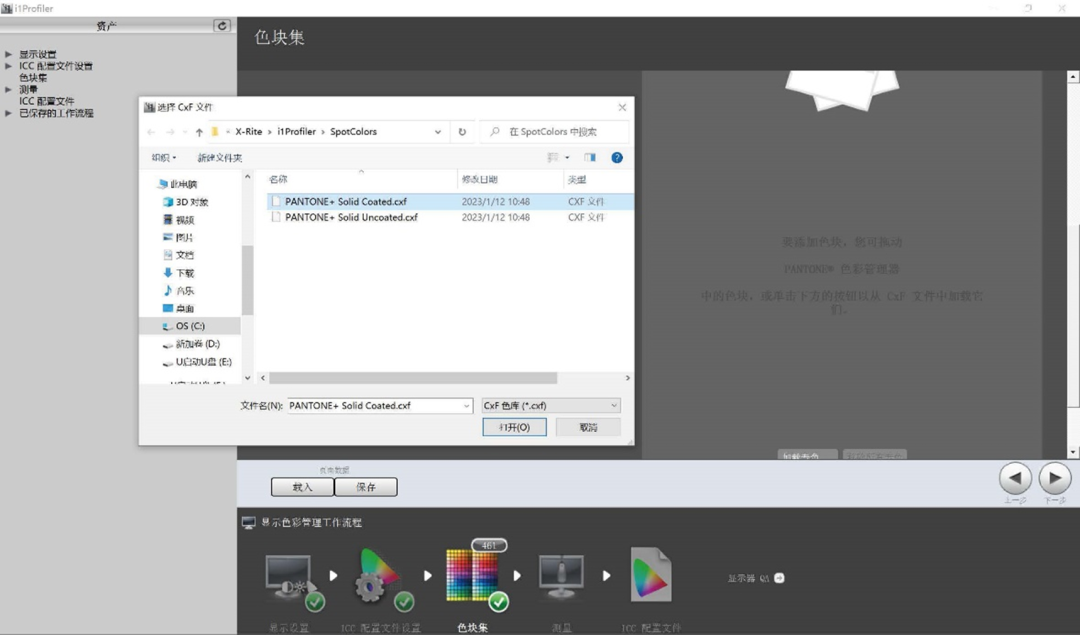Click the file list horizontal scrollbar

[x=413, y=378]
